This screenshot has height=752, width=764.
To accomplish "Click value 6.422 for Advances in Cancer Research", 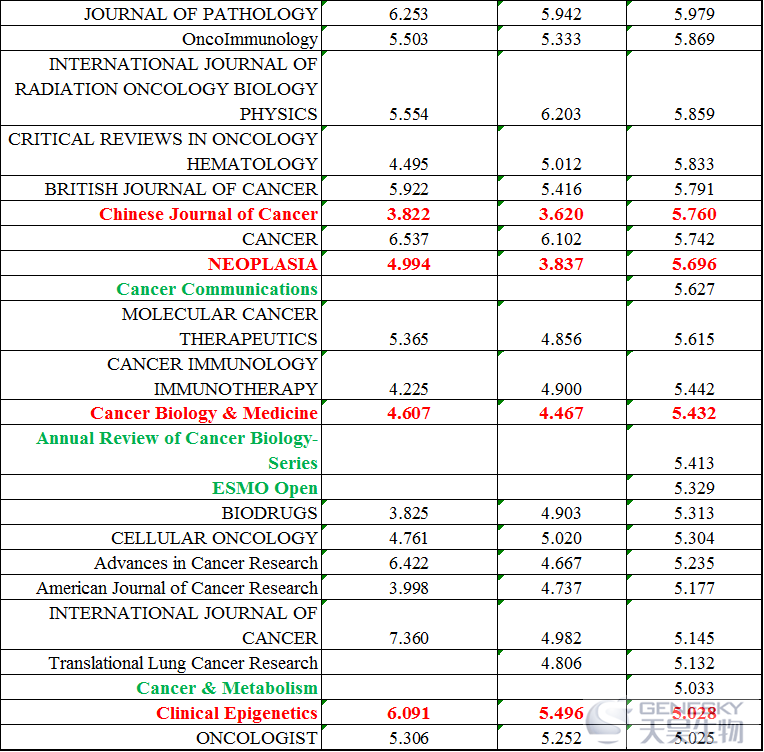I will (408, 563).
